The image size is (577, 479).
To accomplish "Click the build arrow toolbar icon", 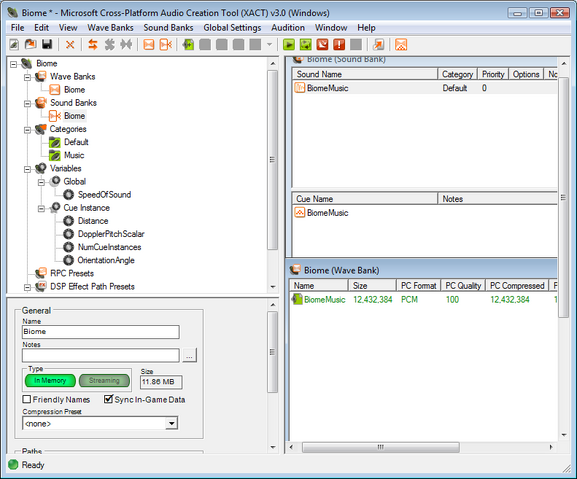I will (378, 45).
